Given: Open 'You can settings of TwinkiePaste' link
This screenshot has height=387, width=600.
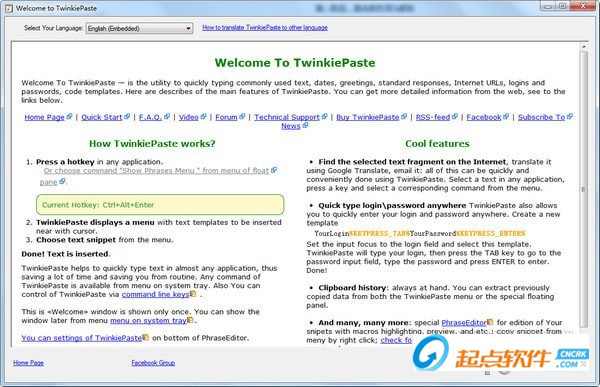Looking at the screenshot, I should pyautogui.click(x=82, y=338).
